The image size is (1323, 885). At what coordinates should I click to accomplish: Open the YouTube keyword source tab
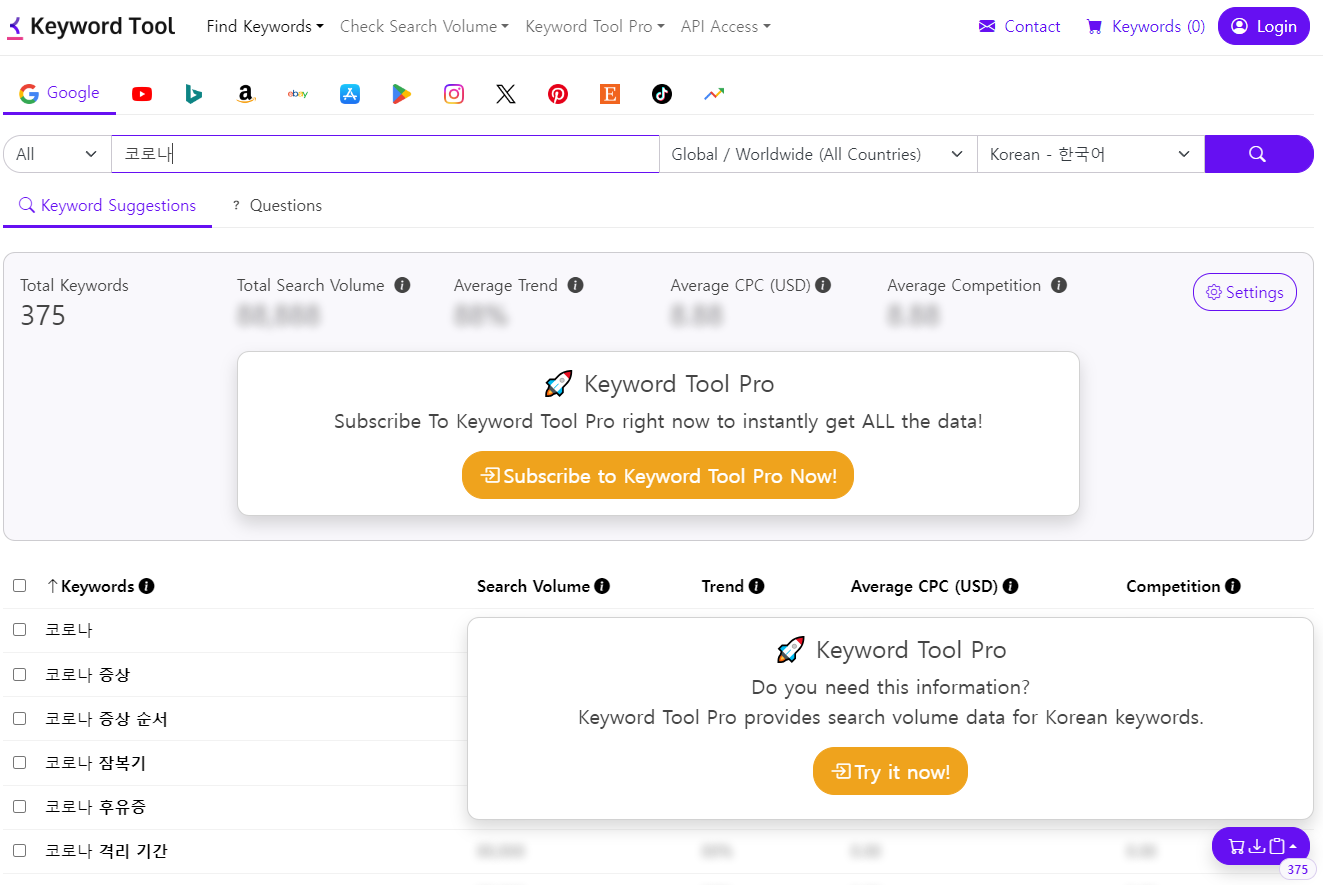click(142, 94)
